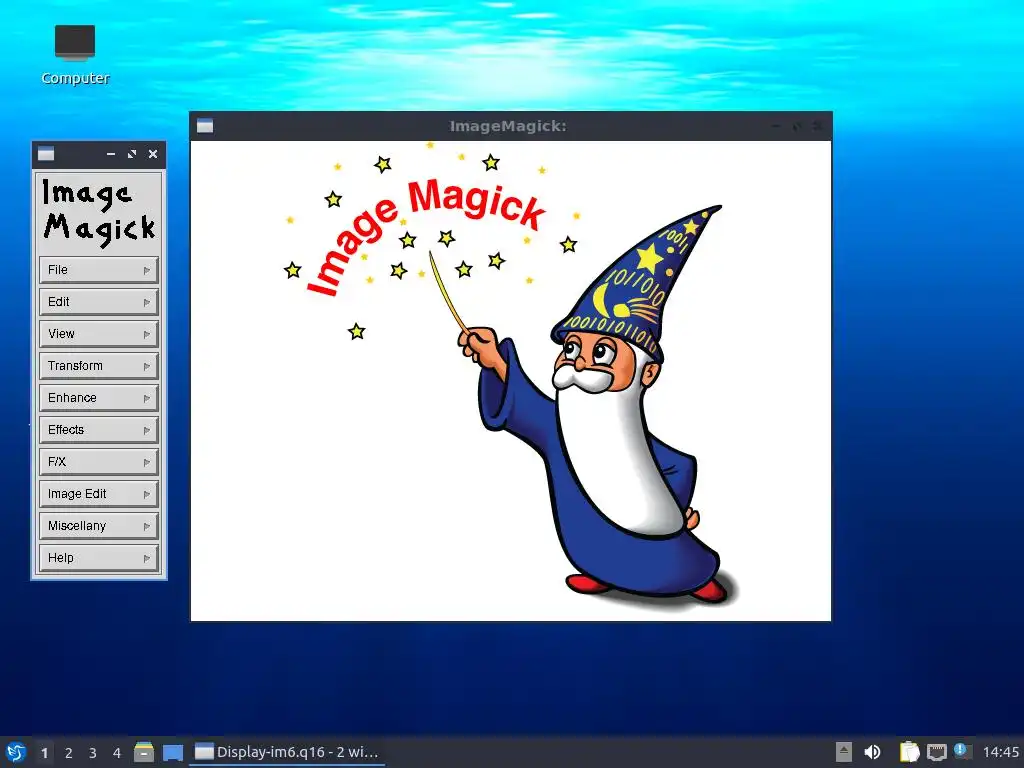Screen dimensions: 1024x768
Task: Click the 14:45 clock
Action: coord(1000,752)
